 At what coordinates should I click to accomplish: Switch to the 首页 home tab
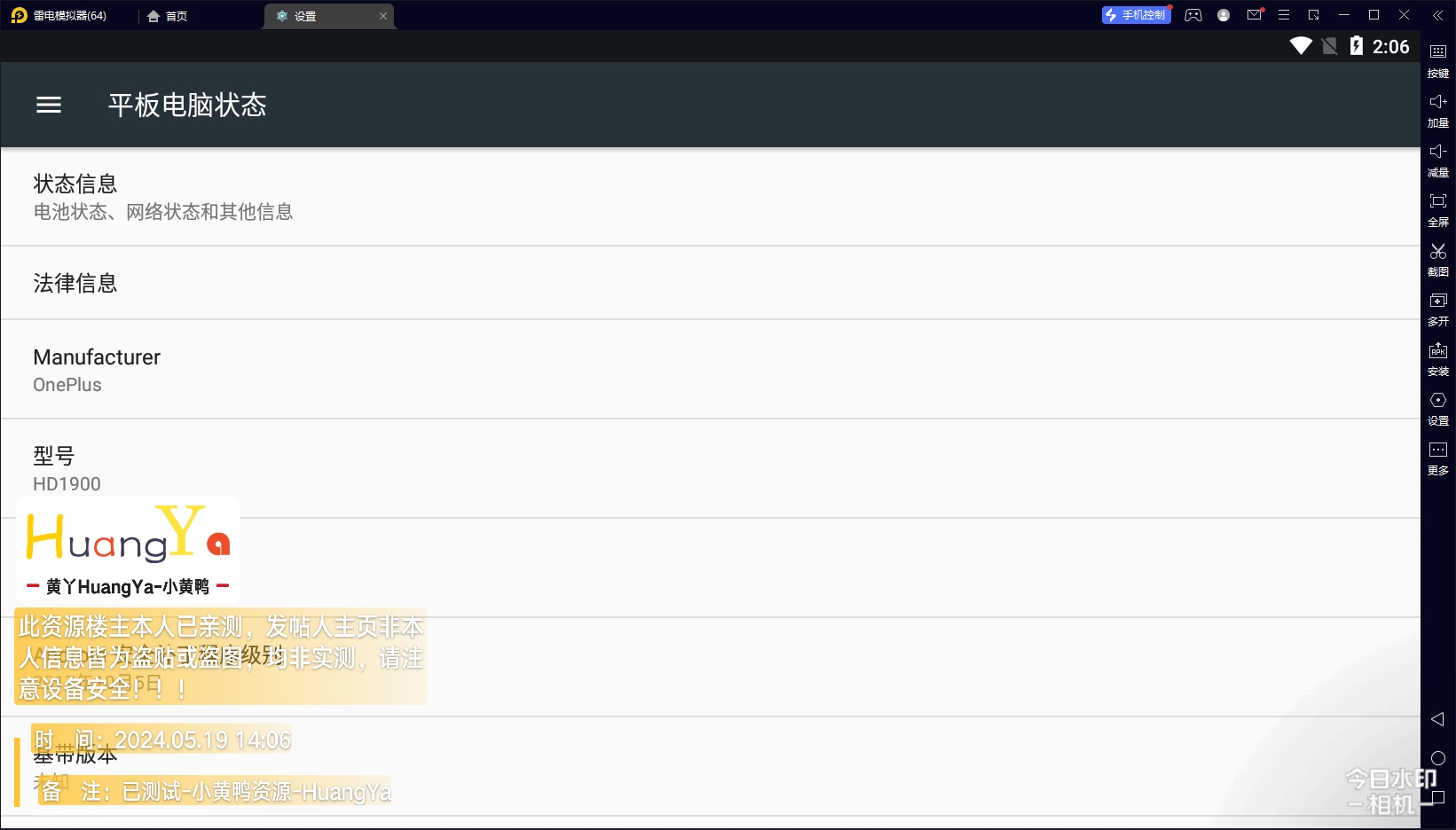[168, 16]
